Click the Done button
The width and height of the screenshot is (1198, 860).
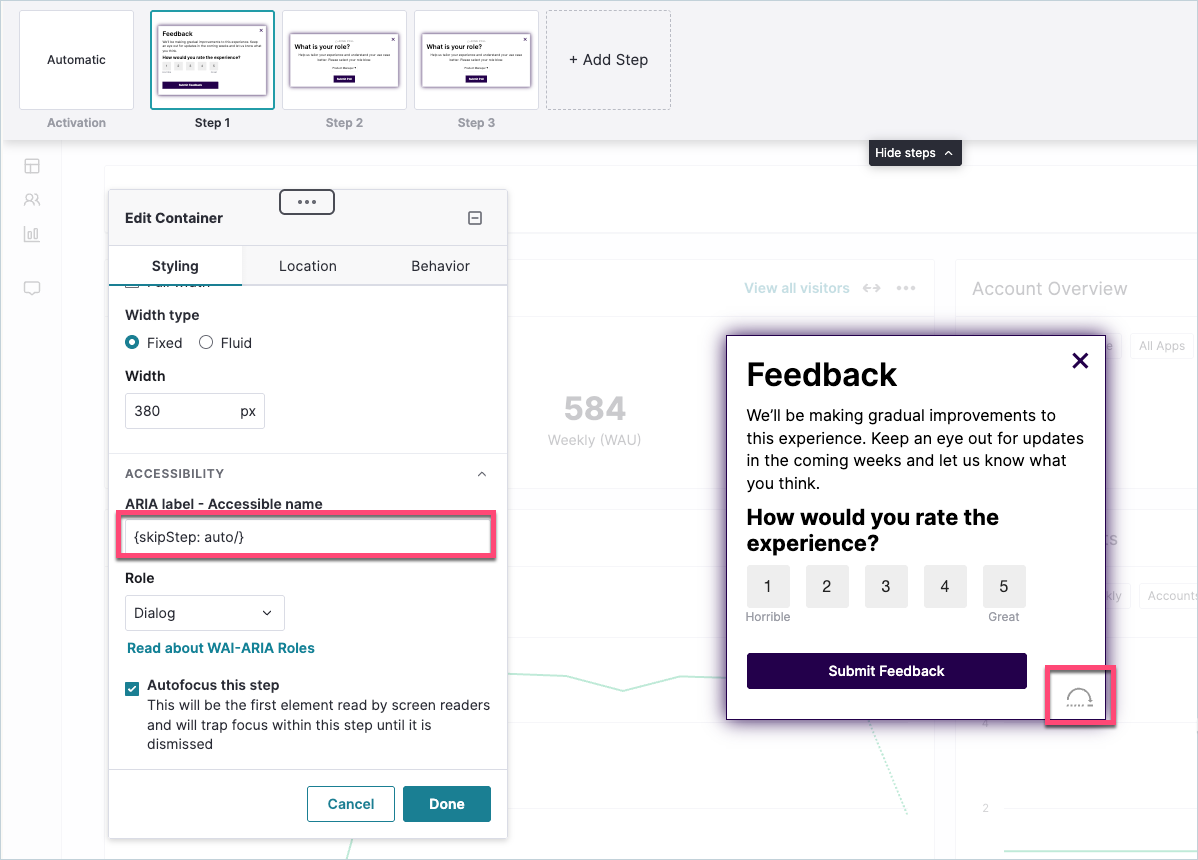[447, 804]
